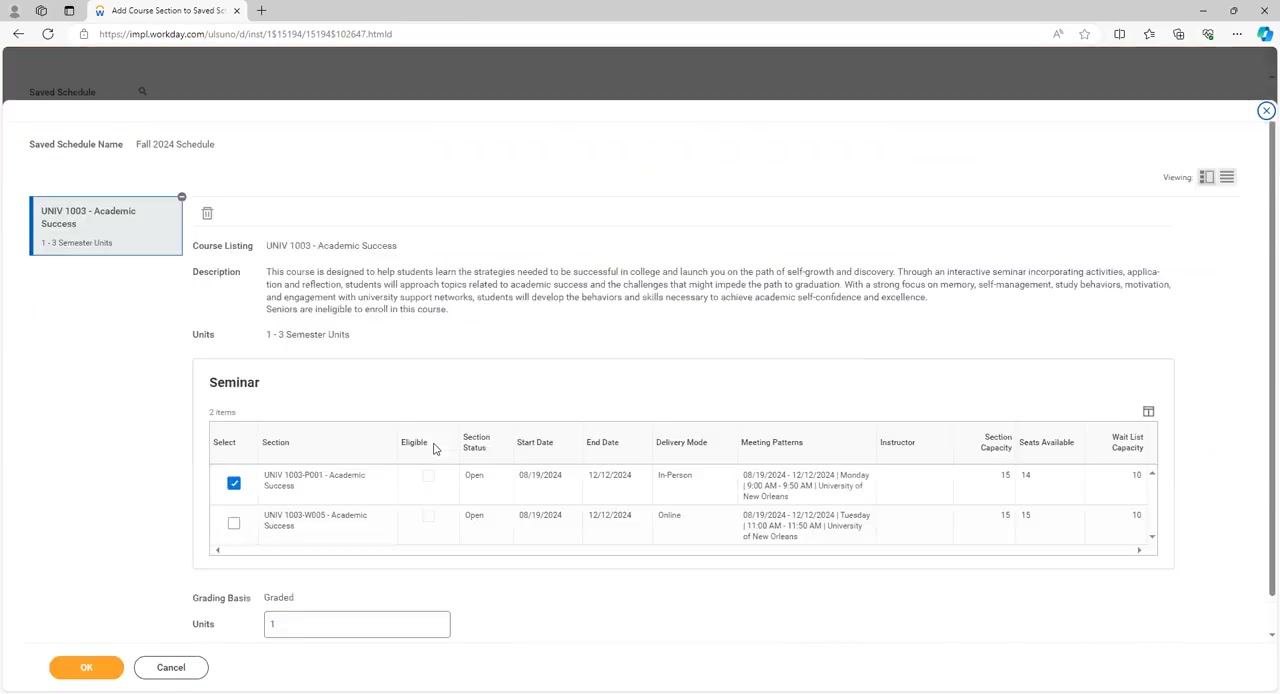Cancel adding the course section
Image resolution: width=1280 pixels, height=694 pixels.
tap(171, 667)
